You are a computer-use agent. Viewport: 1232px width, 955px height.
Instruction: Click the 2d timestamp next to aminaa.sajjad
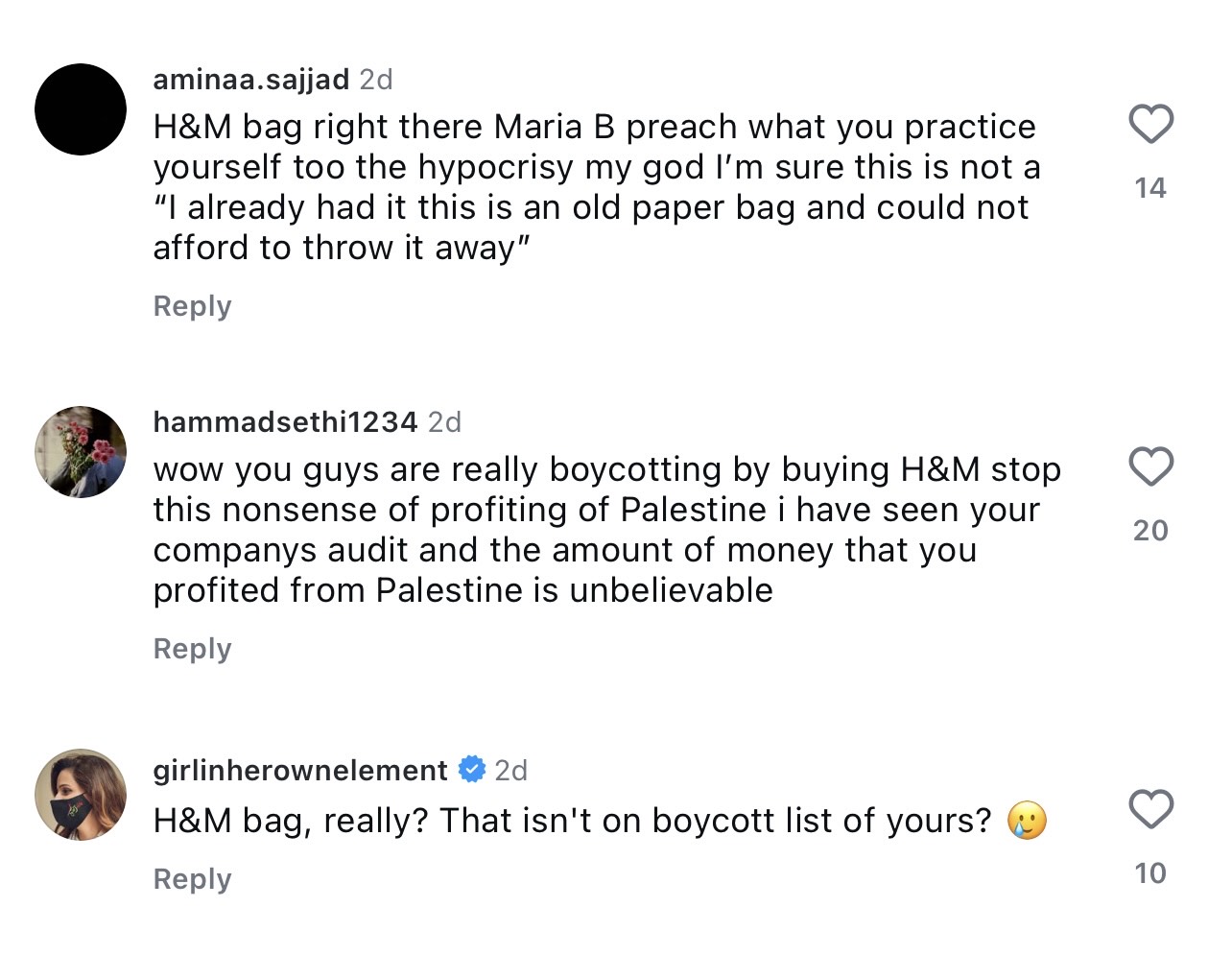(x=376, y=80)
